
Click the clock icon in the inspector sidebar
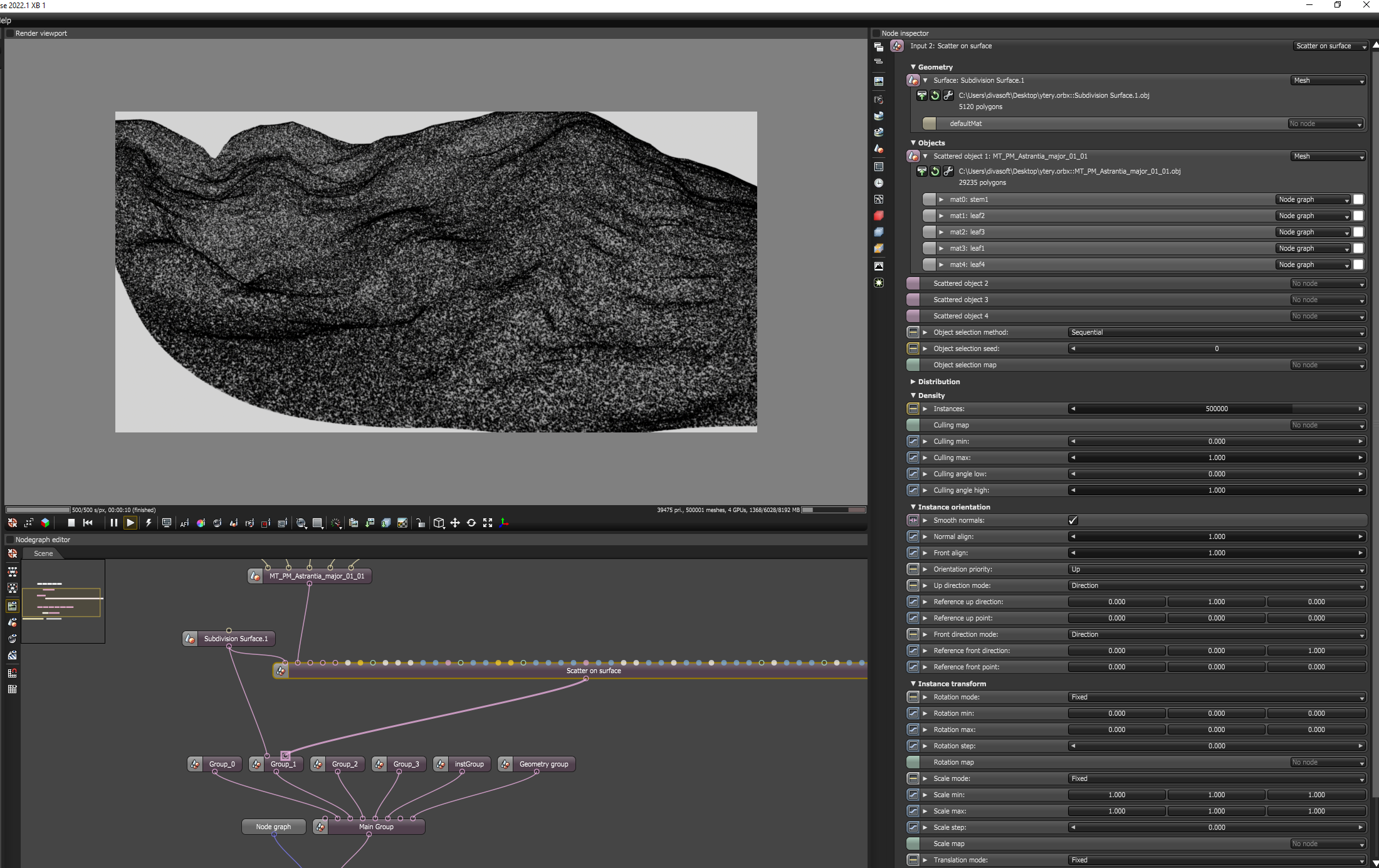(879, 183)
